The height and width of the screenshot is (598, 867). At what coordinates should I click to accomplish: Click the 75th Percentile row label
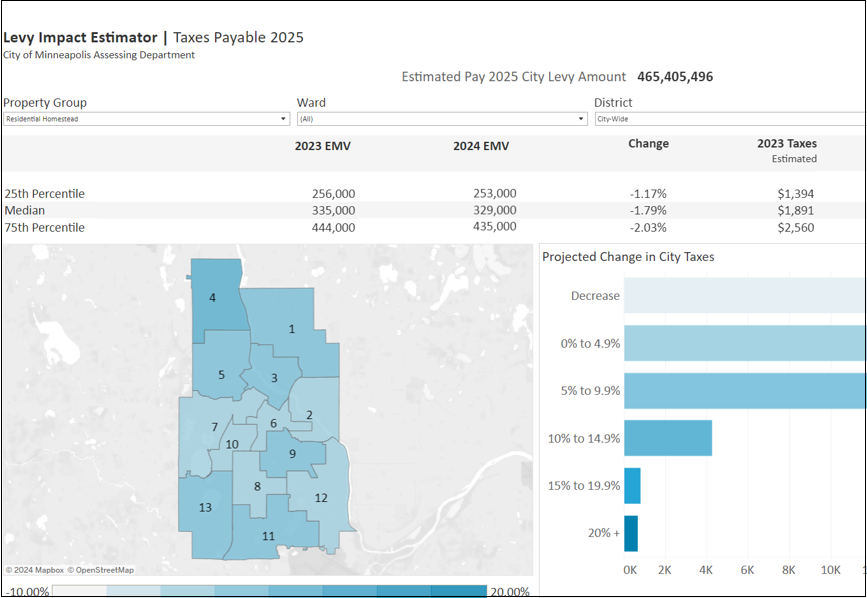(45, 228)
